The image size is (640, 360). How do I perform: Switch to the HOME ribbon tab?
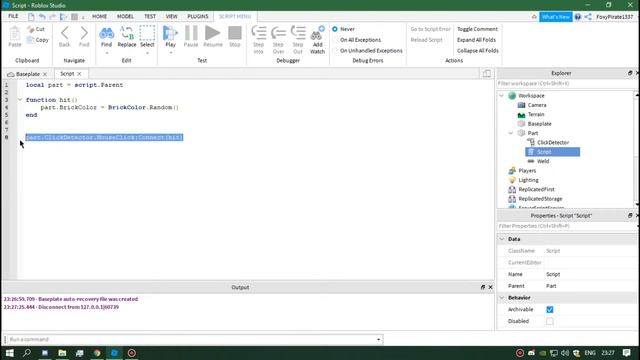click(x=99, y=16)
